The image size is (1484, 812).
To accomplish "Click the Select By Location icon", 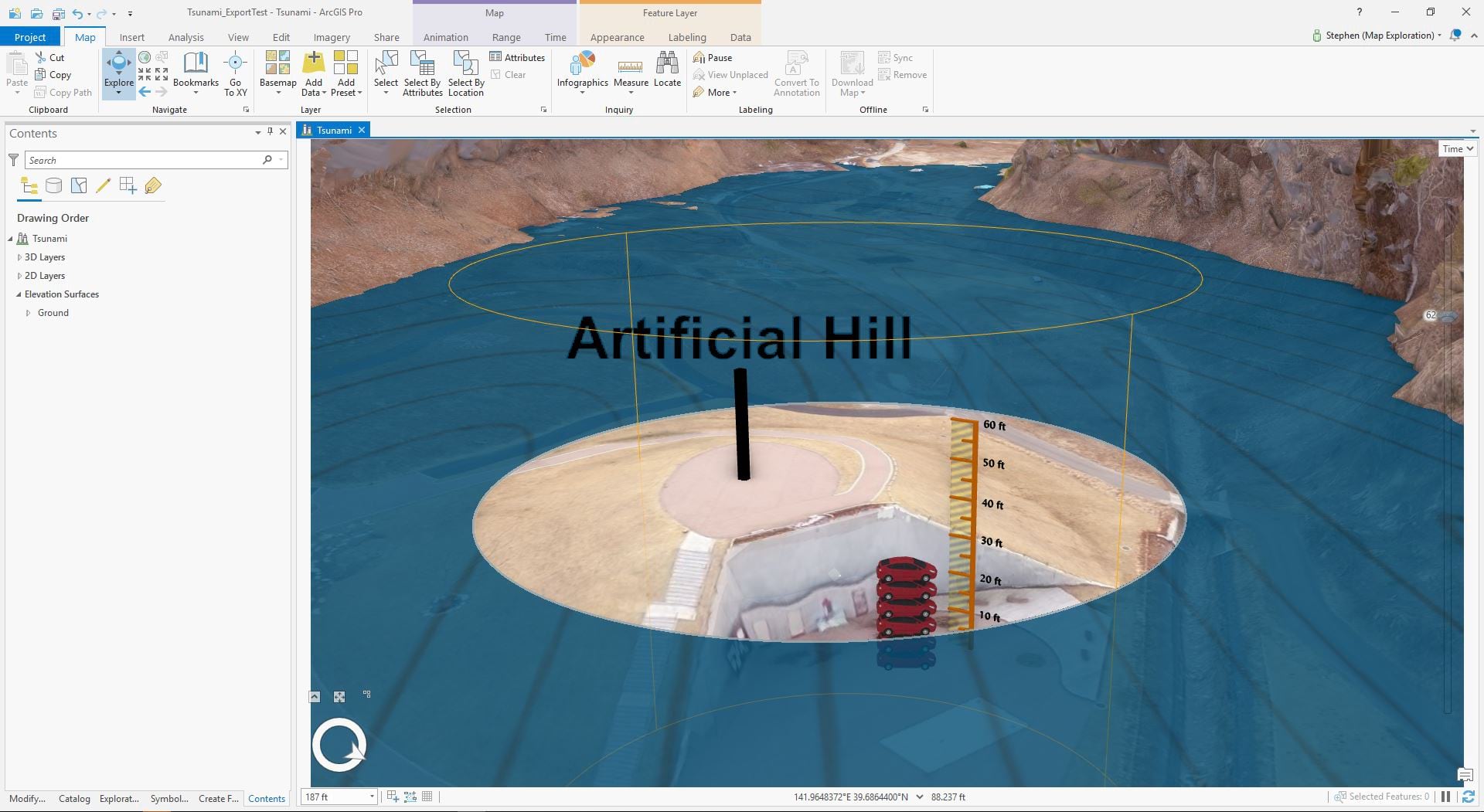I will pyautogui.click(x=466, y=74).
